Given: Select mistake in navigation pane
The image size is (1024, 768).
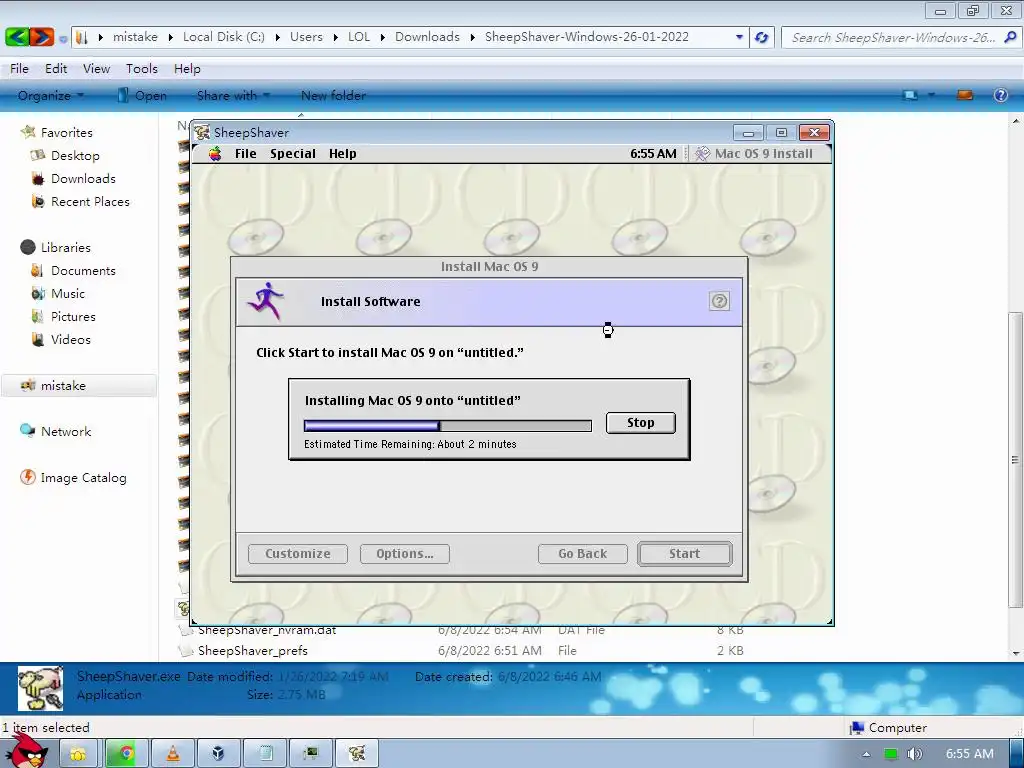Looking at the screenshot, I should point(79,385).
